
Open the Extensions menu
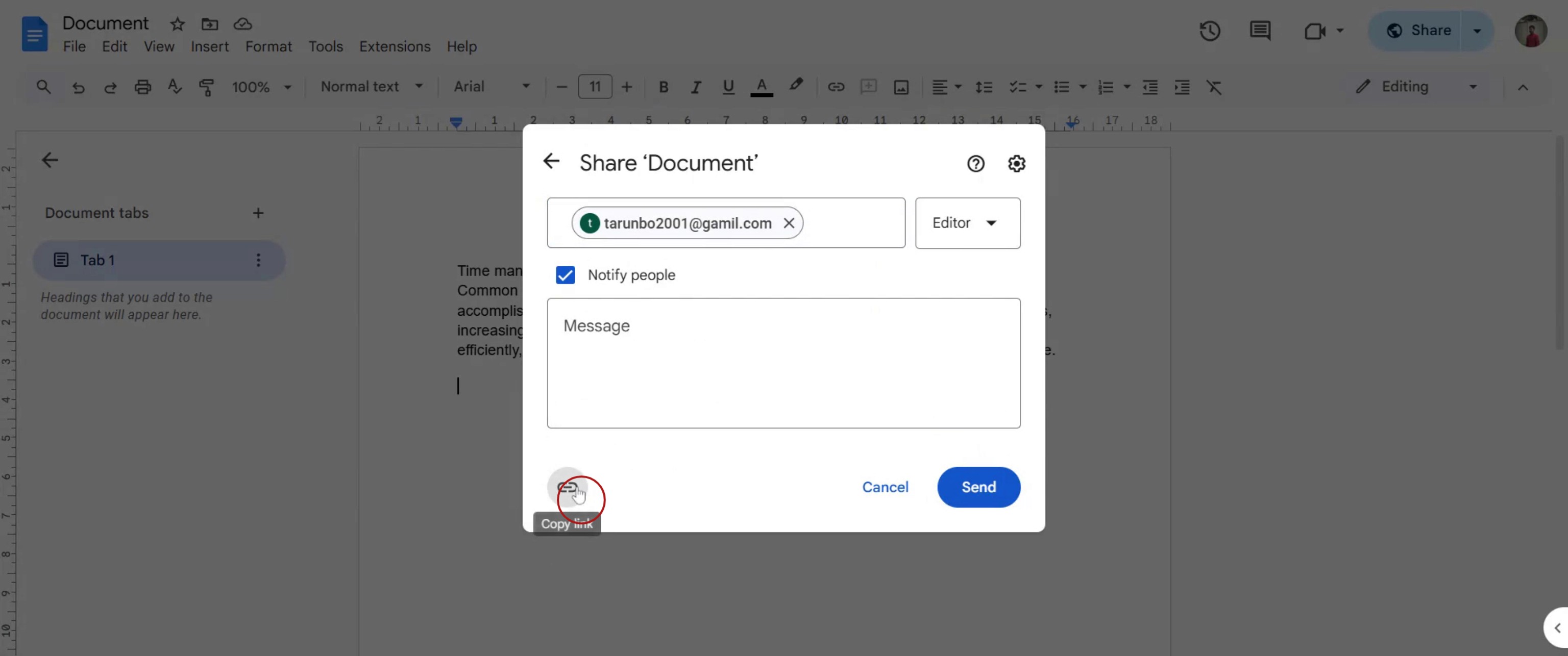[x=395, y=47]
